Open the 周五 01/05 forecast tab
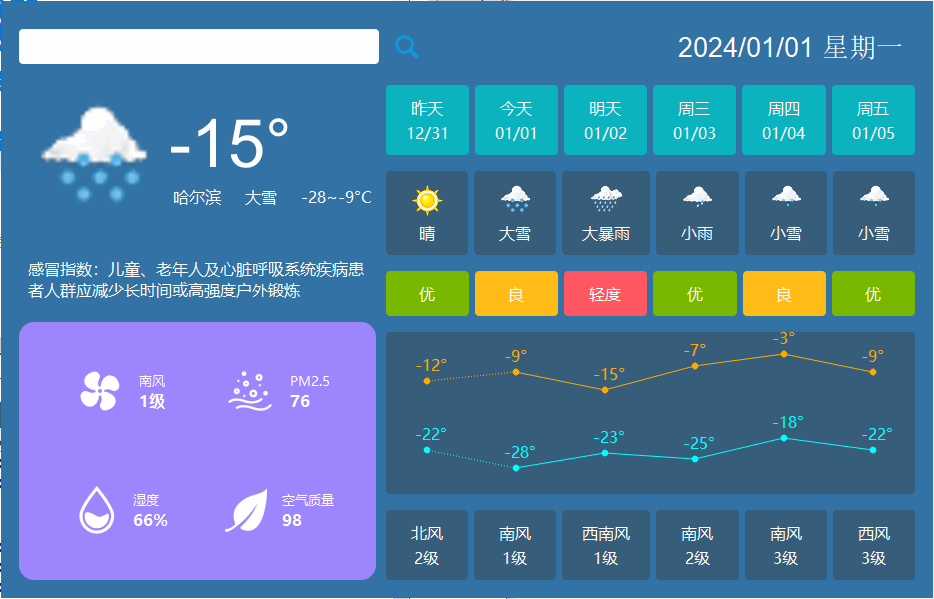Image resolution: width=934 pixels, height=599 pixels. (x=873, y=120)
